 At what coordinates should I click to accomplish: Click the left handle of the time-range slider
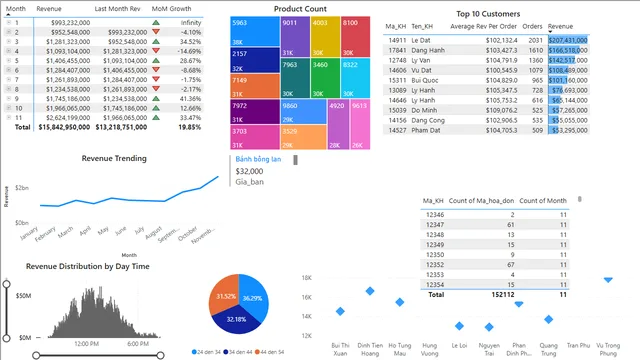(x=36, y=356)
